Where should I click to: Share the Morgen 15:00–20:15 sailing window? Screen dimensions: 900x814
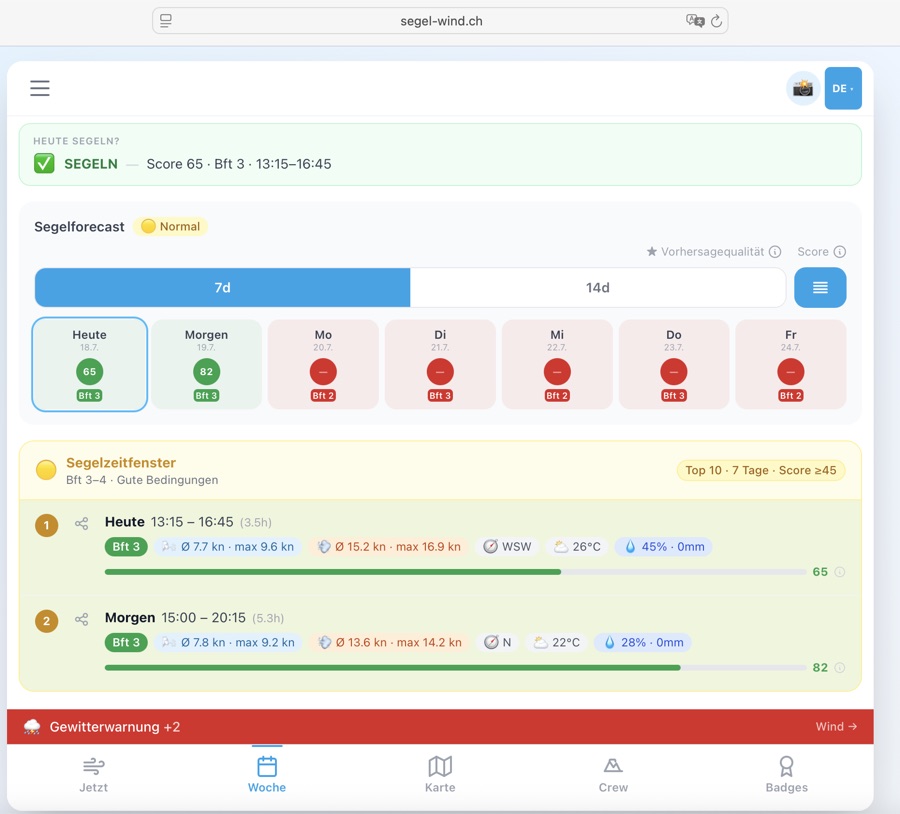(x=82, y=619)
